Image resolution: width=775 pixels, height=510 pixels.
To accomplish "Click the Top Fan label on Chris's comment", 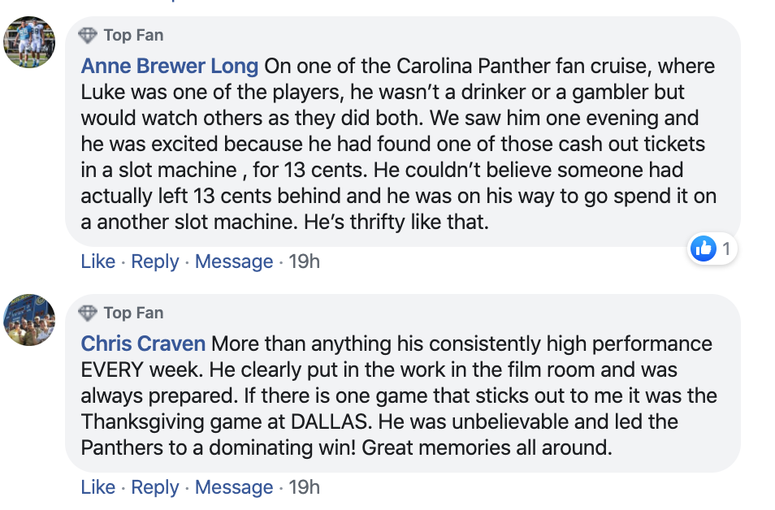I will pos(133,313).
